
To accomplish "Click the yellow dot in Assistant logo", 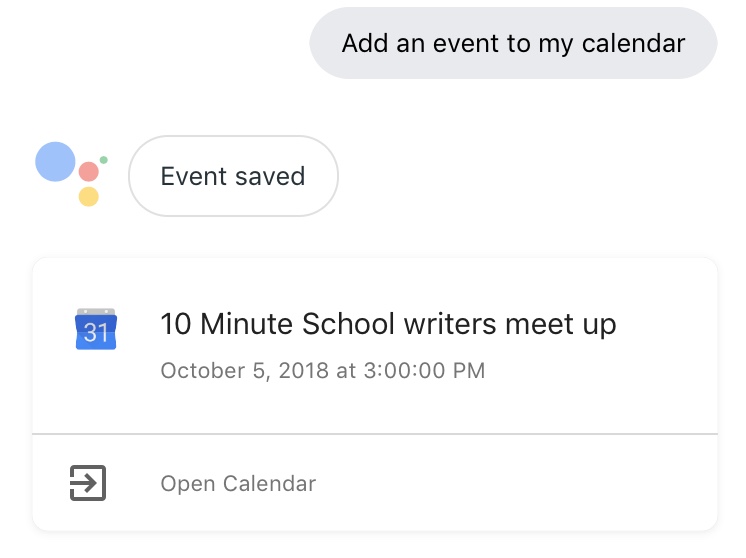I will [x=88, y=196].
